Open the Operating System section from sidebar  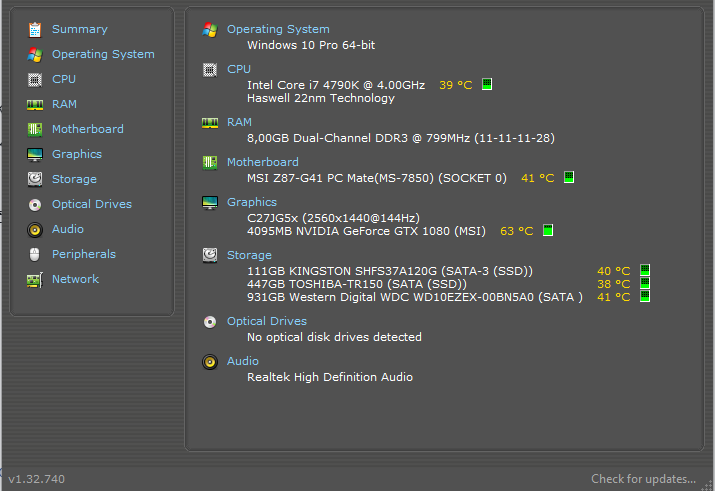pyautogui.click(x=103, y=54)
